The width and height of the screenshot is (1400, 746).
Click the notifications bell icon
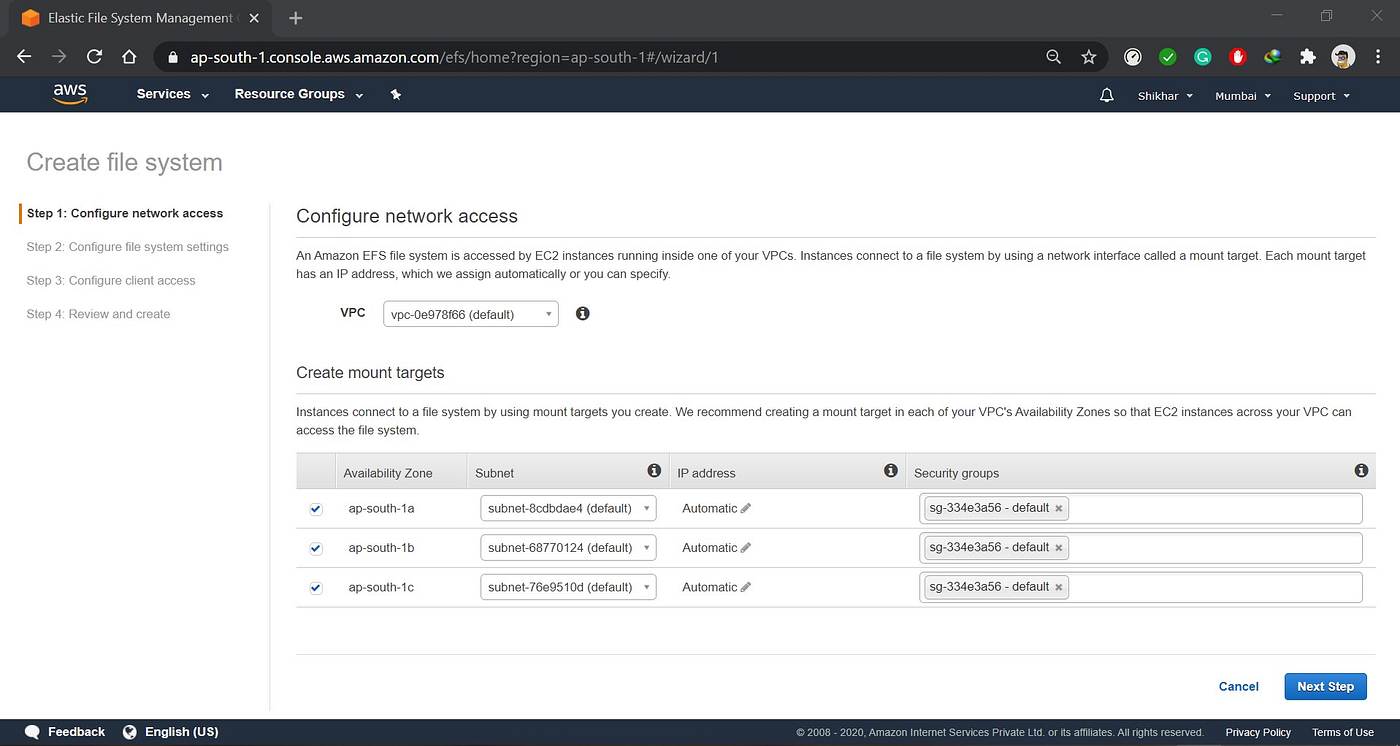pos(1106,93)
